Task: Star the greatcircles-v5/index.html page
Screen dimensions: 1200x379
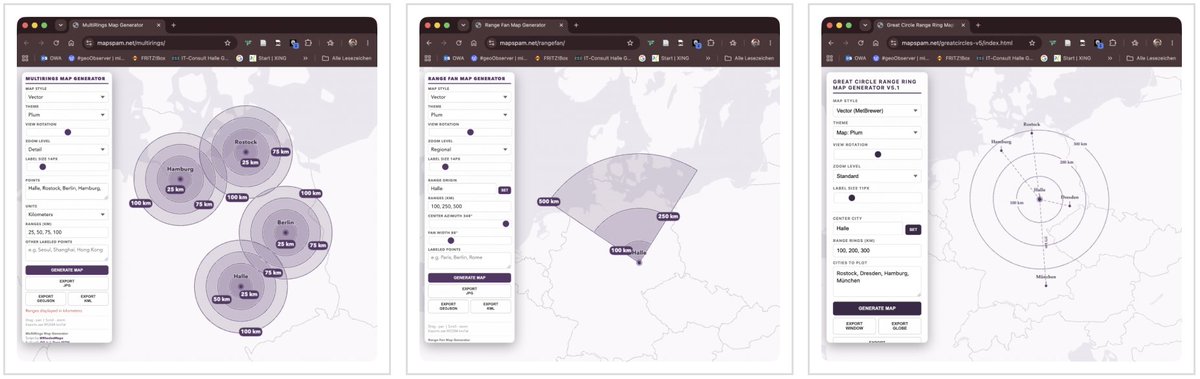Action: tap(1031, 43)
